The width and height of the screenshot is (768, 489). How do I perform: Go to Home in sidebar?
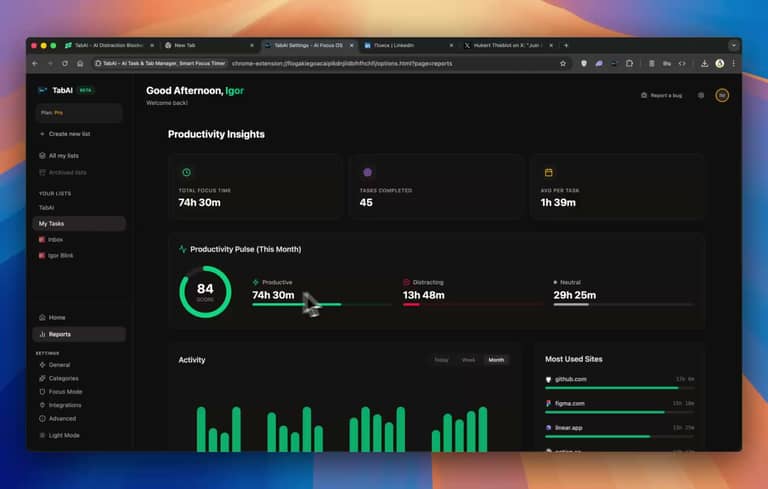coord(52,318)
